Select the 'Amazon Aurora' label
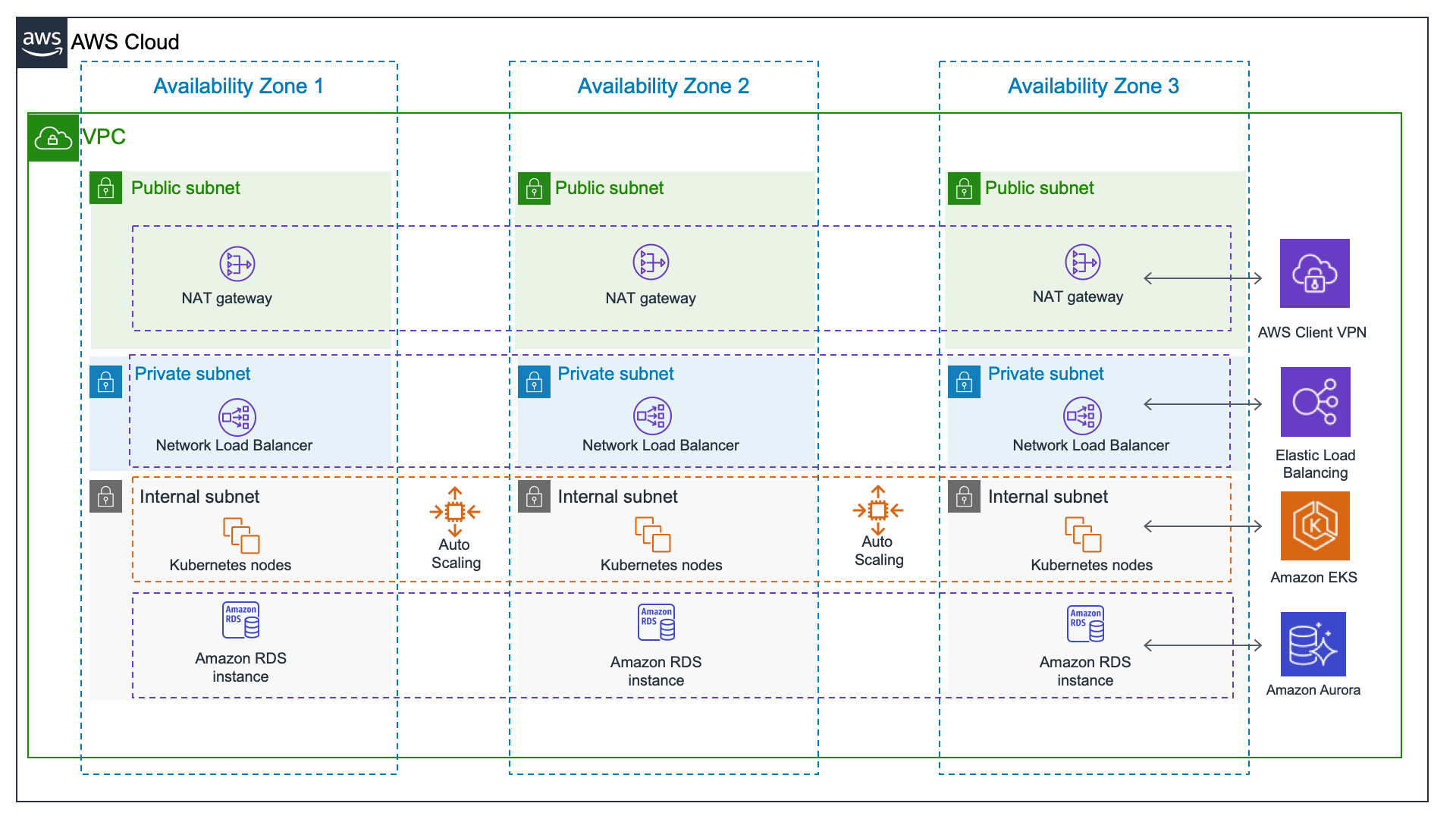Image resolution: width=1456 pixels, height=819 pixels. 1313,690
